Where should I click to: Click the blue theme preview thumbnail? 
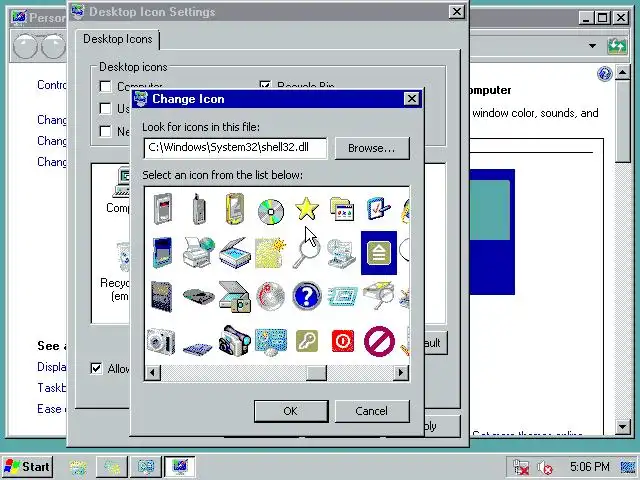tap(492, 232)
